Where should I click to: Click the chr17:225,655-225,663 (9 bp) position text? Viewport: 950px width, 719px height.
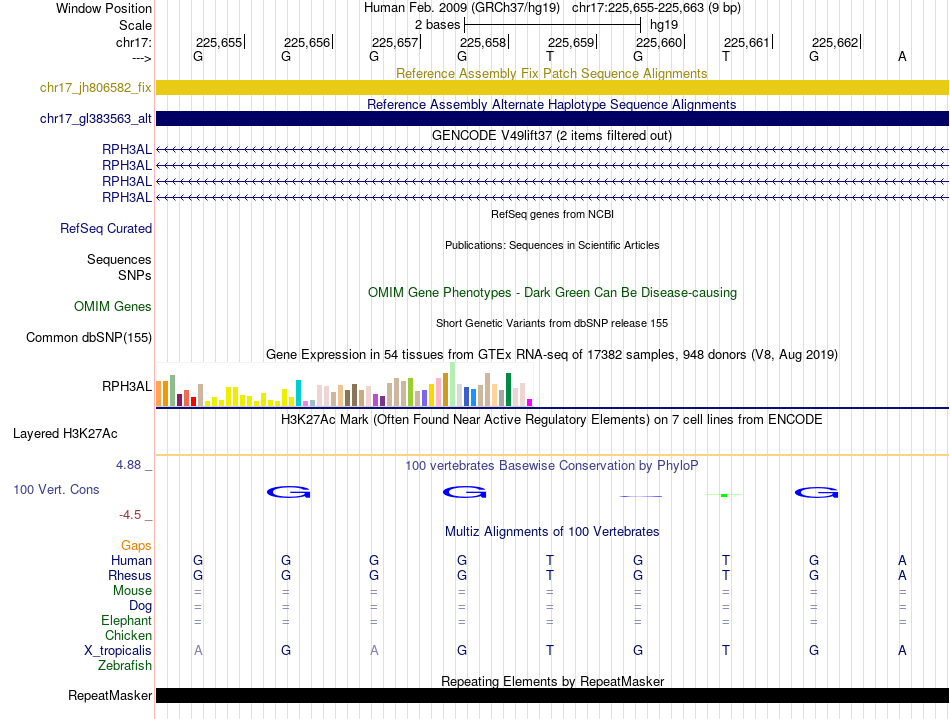656,8
